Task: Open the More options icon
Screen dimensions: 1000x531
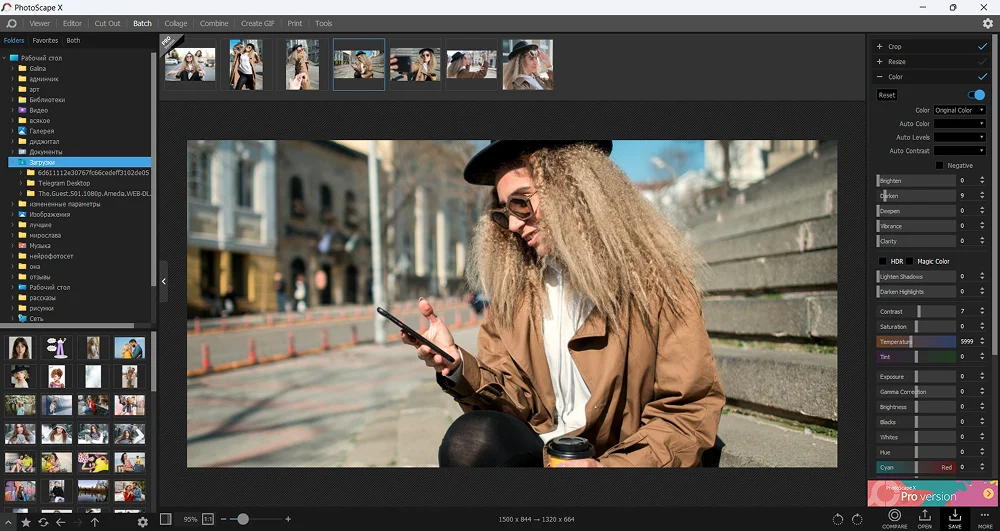Action: coord(985,515)
